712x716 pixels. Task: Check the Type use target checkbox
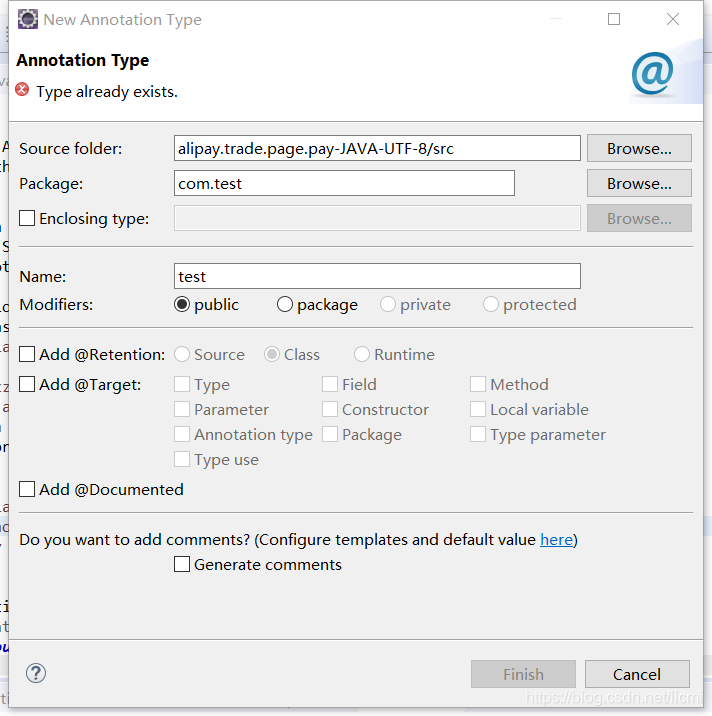182,459
